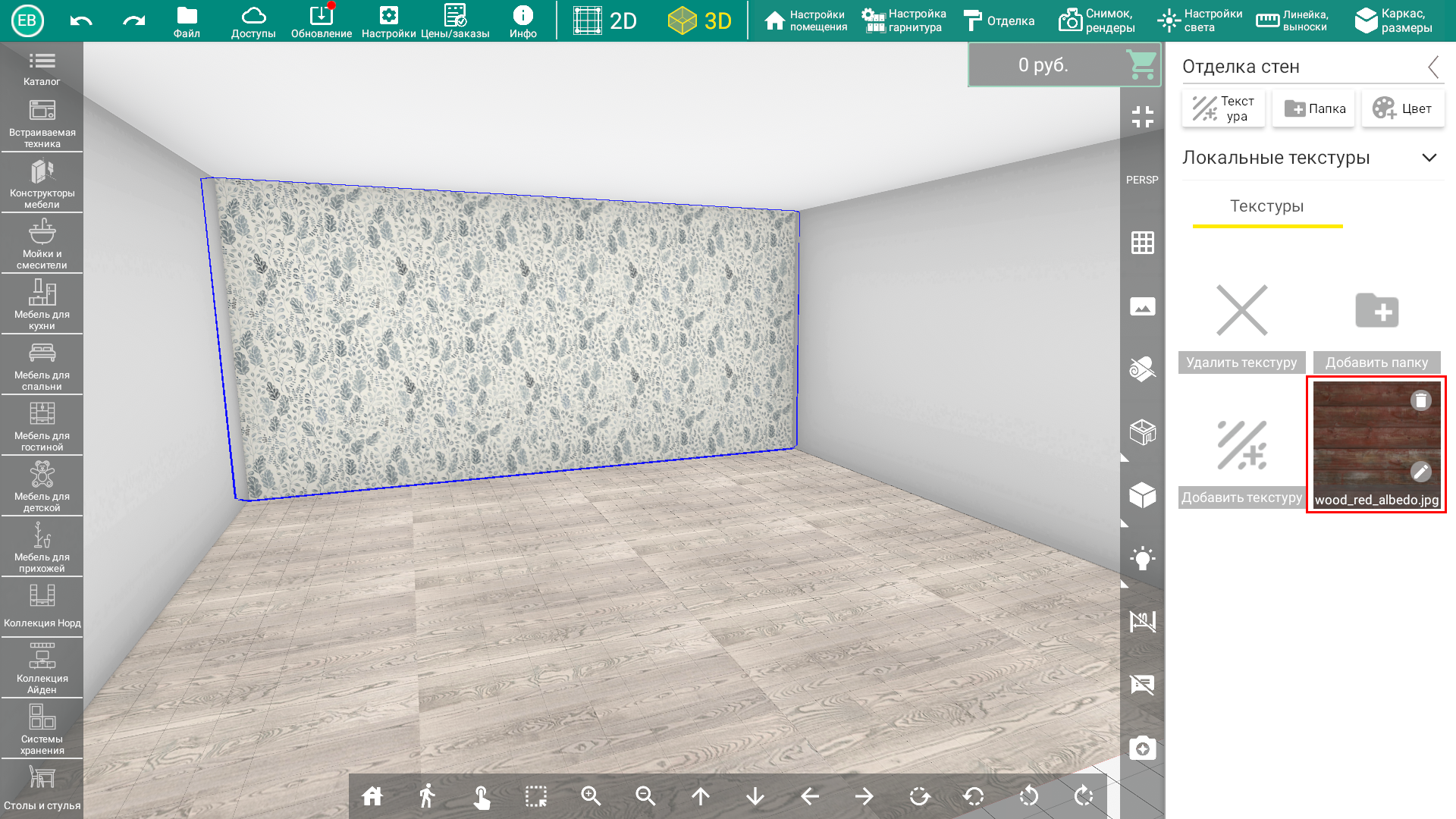Viewport: 1456px width, 819px height.
Task: Open Конструкторы мебели category
Action: click(42, 184)
